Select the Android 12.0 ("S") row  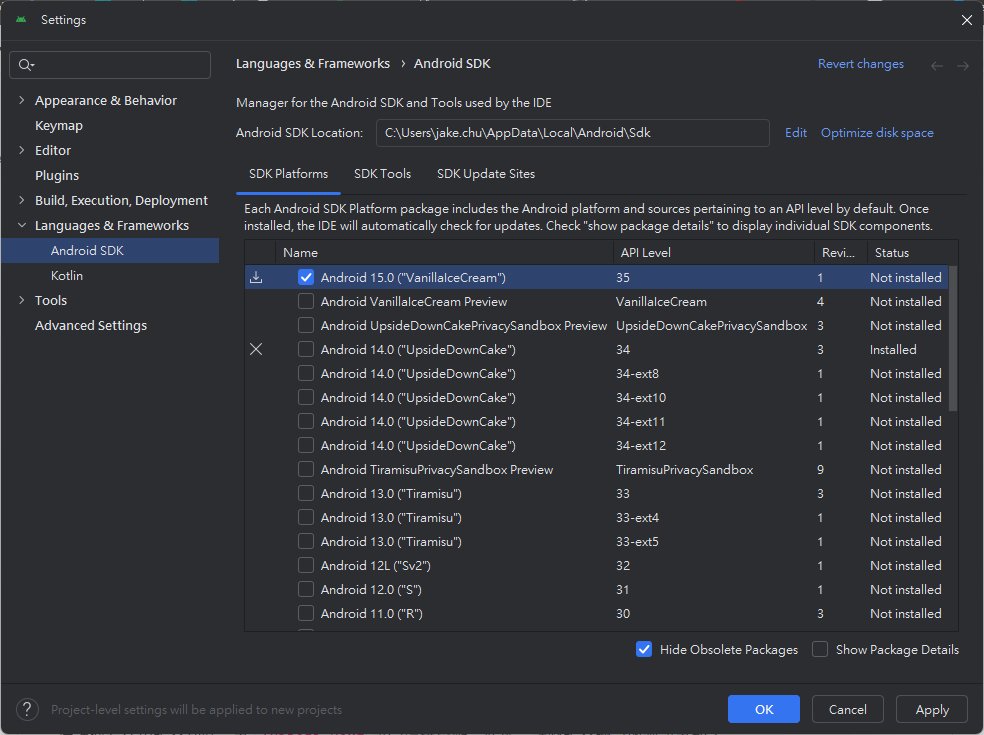tap(596, 589)
